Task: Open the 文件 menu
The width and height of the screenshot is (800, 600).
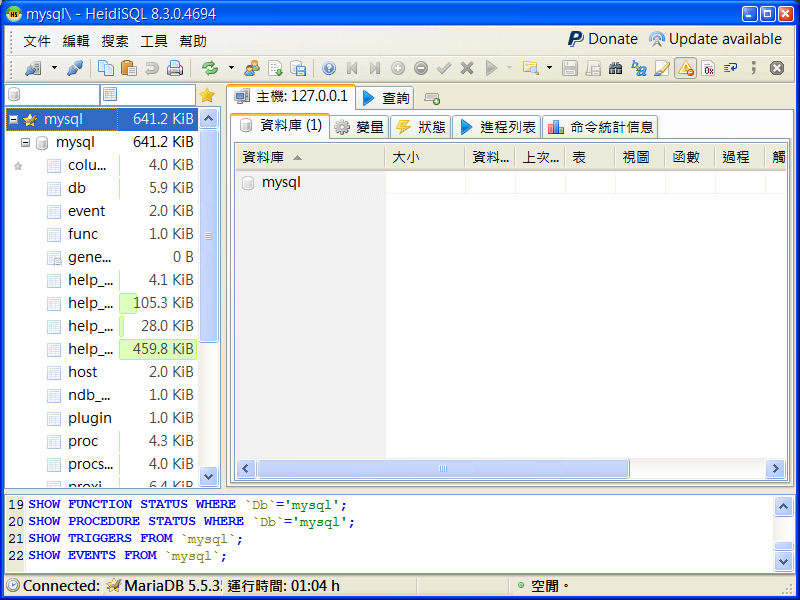Action: click(x=37, y=41)
